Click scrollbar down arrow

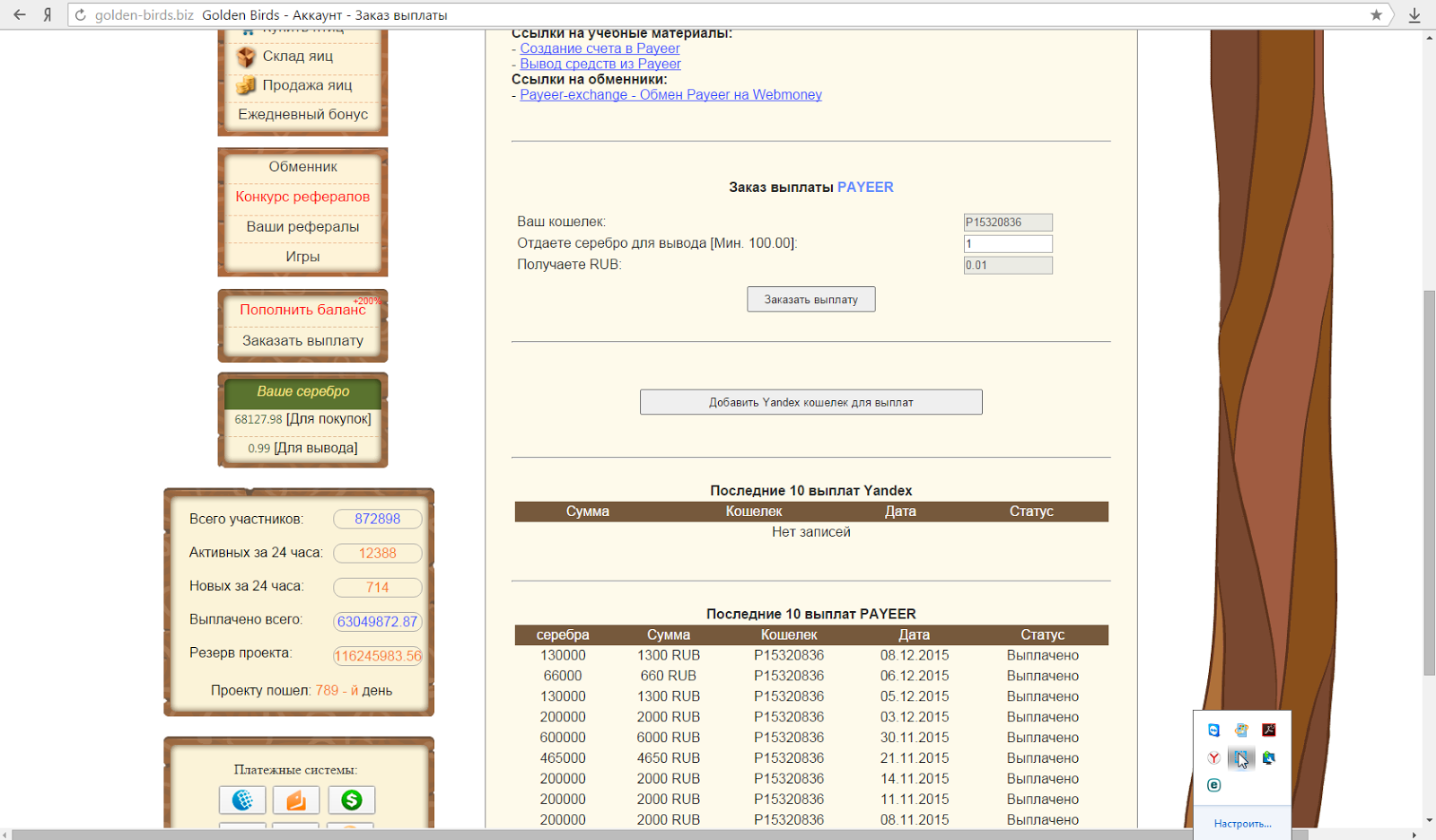[1429, 820]
